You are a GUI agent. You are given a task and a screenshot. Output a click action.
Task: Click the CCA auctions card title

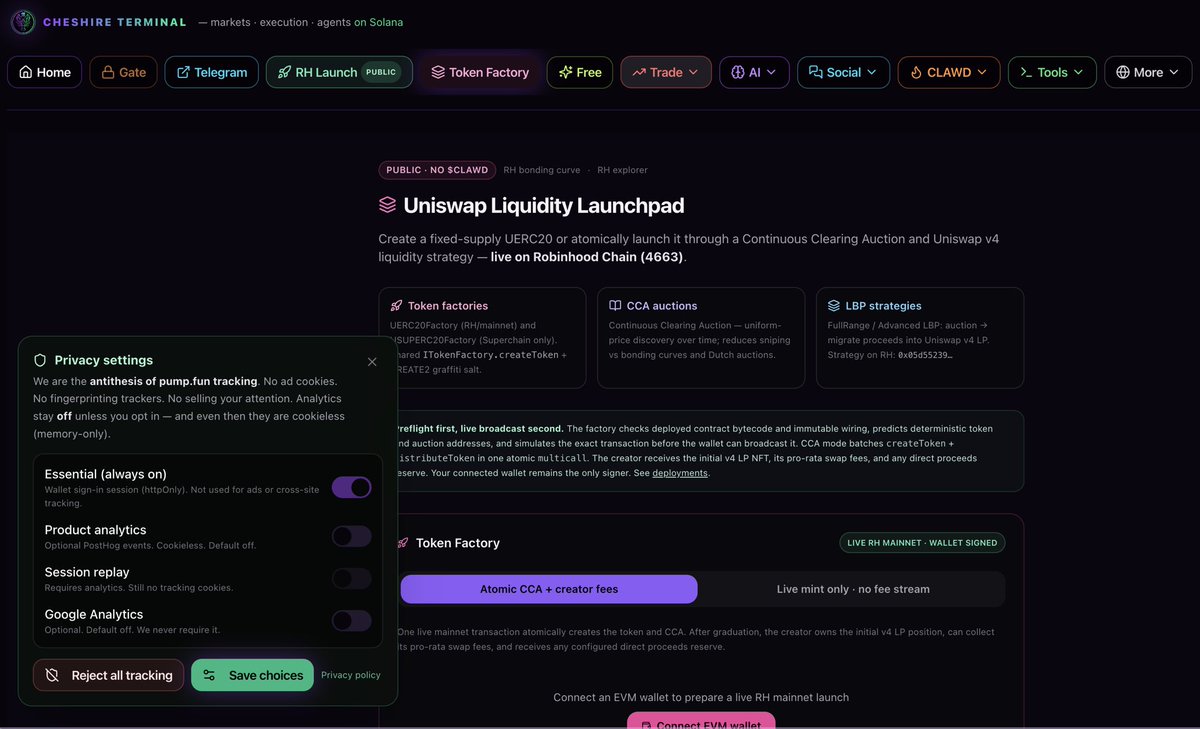click(662, 306)
